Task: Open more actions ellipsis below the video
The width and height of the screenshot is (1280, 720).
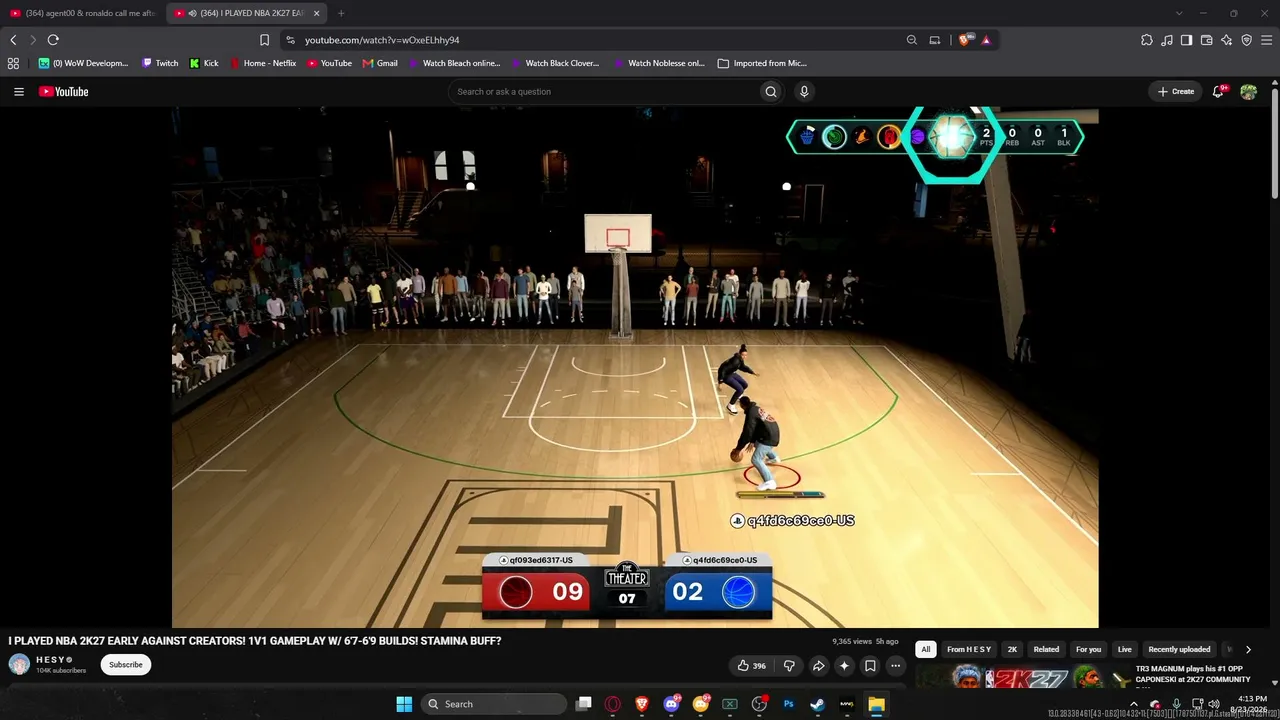Action: [896, 666]
